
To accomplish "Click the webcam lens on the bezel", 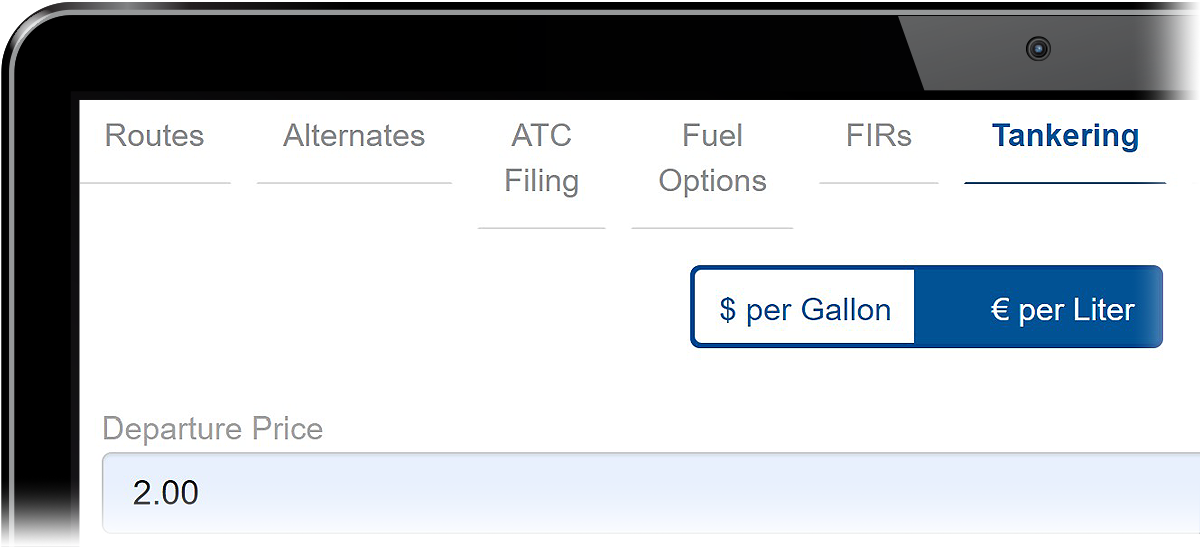I will (1038, 48).
